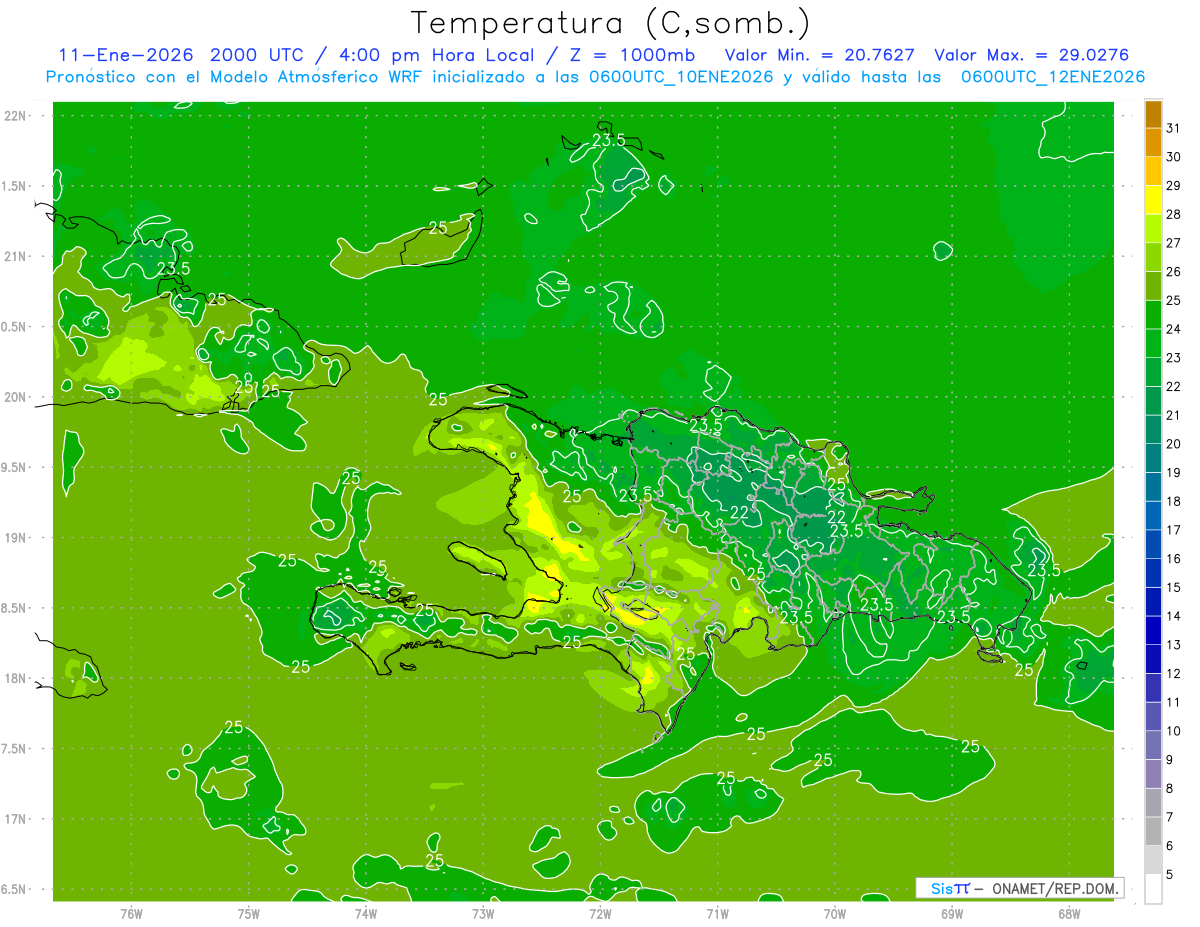Click the "17" colorbar scale label

[x=1174, y=531]
